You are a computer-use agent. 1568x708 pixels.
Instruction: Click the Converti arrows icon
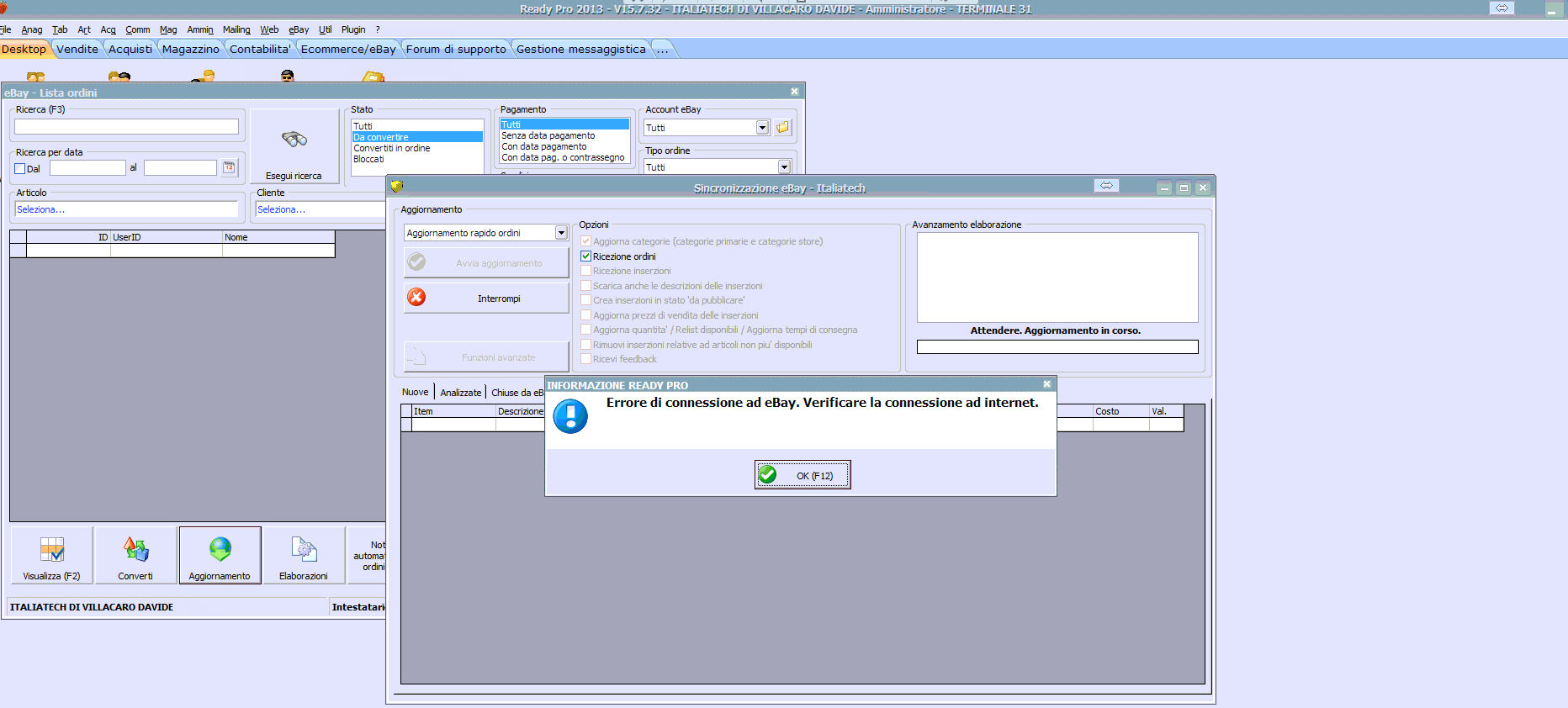pyautogui.click(x=135, y=549)
